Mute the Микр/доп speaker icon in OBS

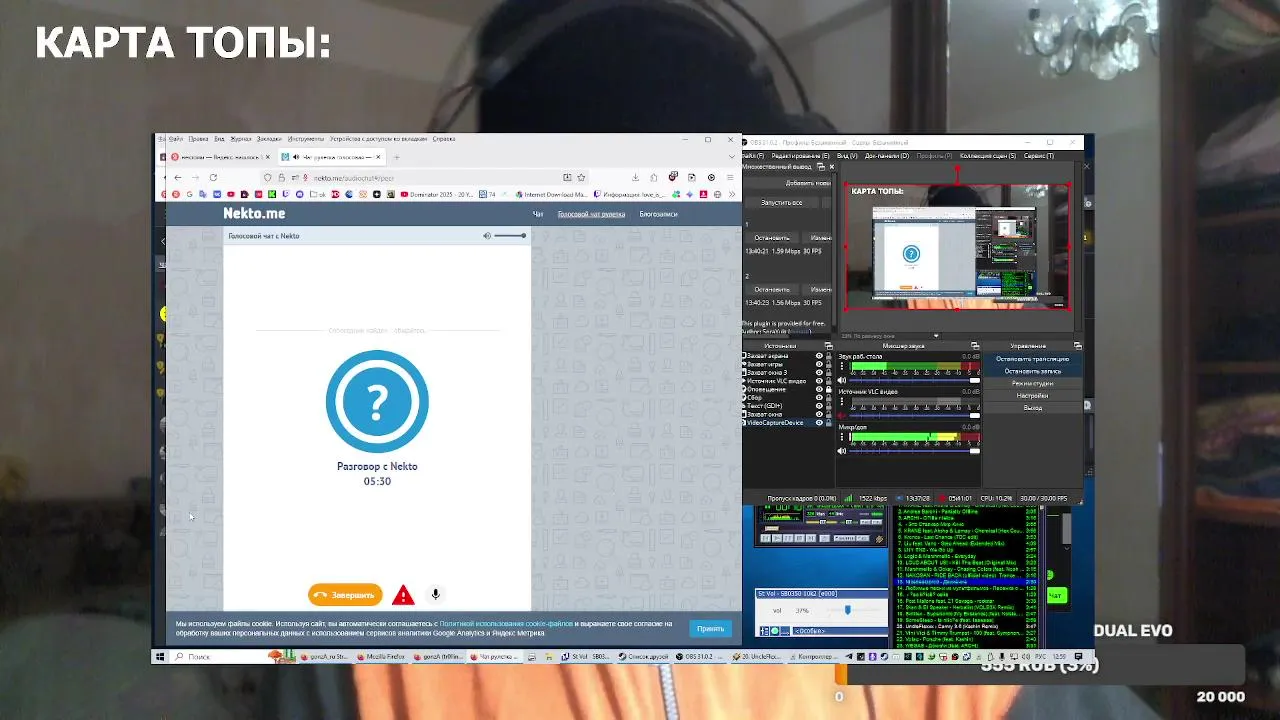click(x=841, y=451)
